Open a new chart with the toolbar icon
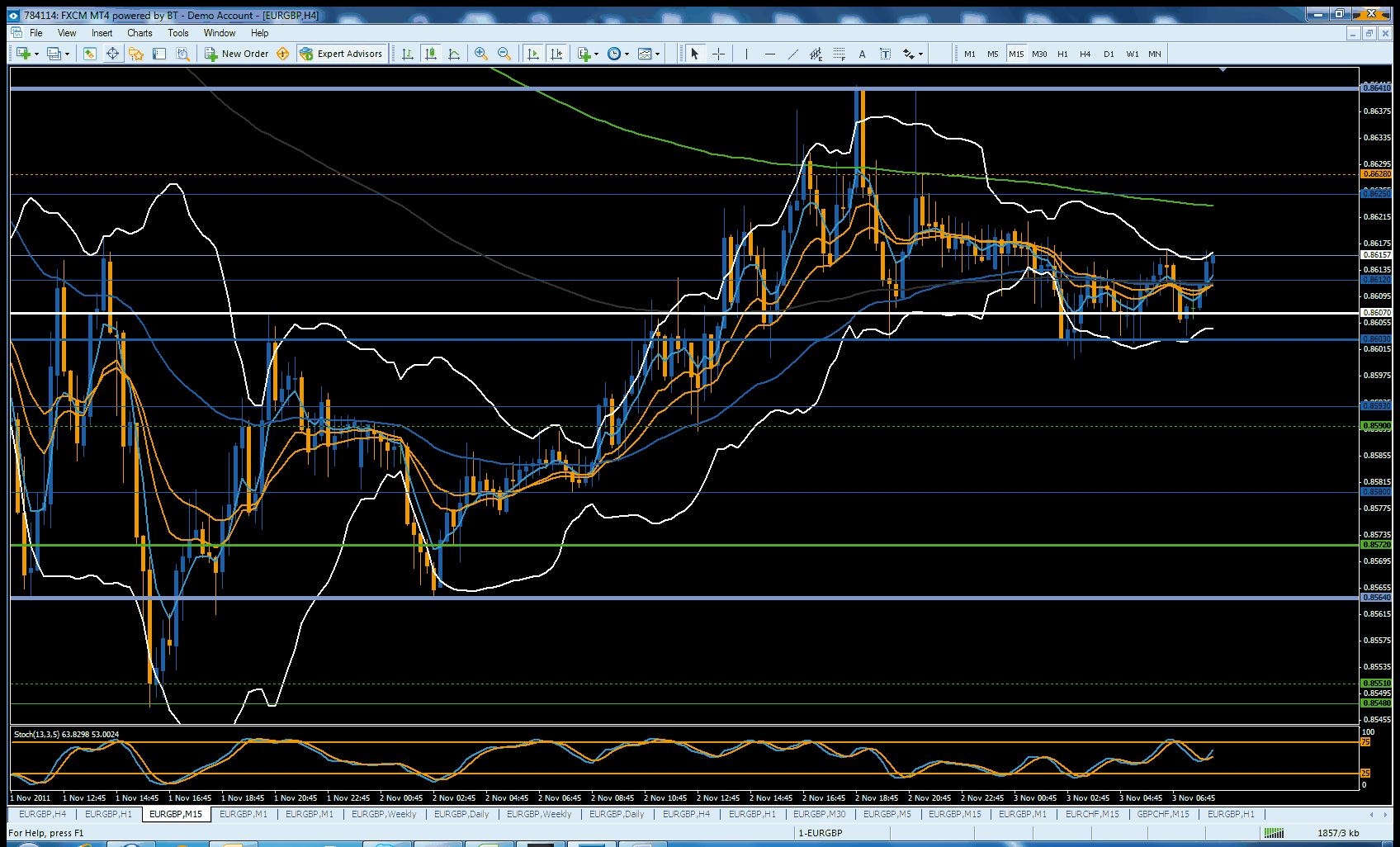The image size is (1400, 847). point(23,54)
